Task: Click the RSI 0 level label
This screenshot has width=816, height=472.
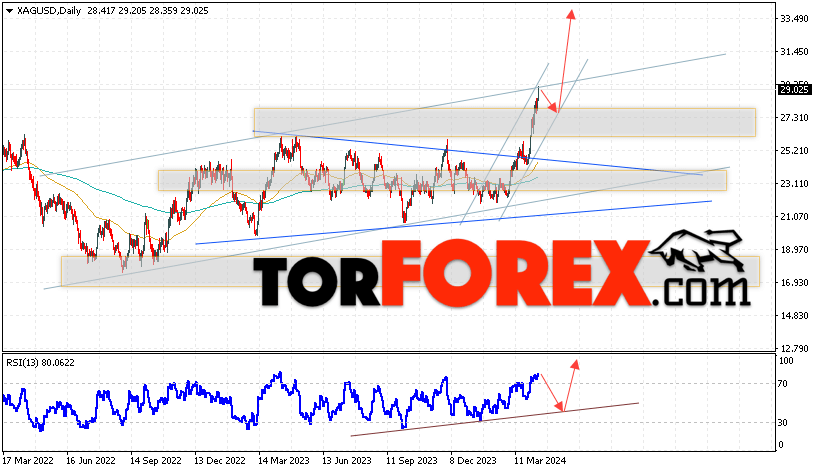Action: pyautogui.click(x=780, y=445)
